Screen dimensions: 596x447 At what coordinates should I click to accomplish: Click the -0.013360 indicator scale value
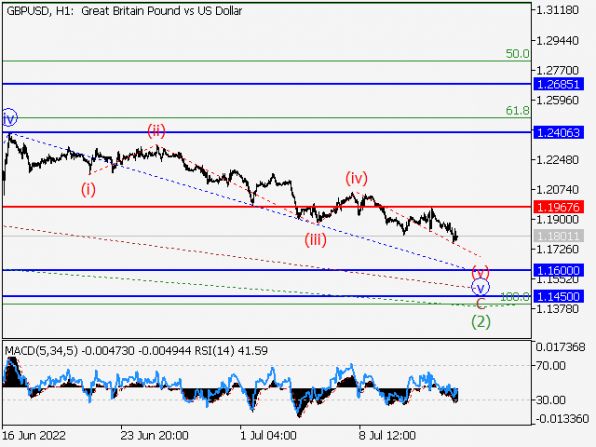(x=562, y=419)
